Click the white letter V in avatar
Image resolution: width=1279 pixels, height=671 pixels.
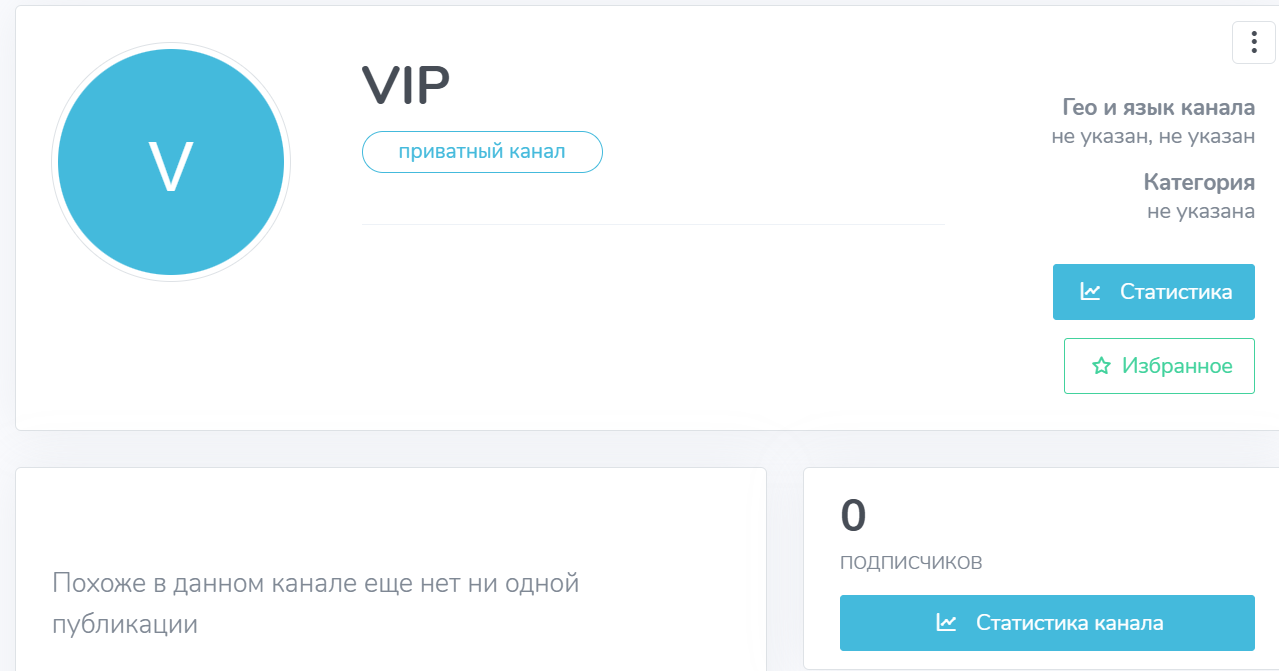[171, 166]
